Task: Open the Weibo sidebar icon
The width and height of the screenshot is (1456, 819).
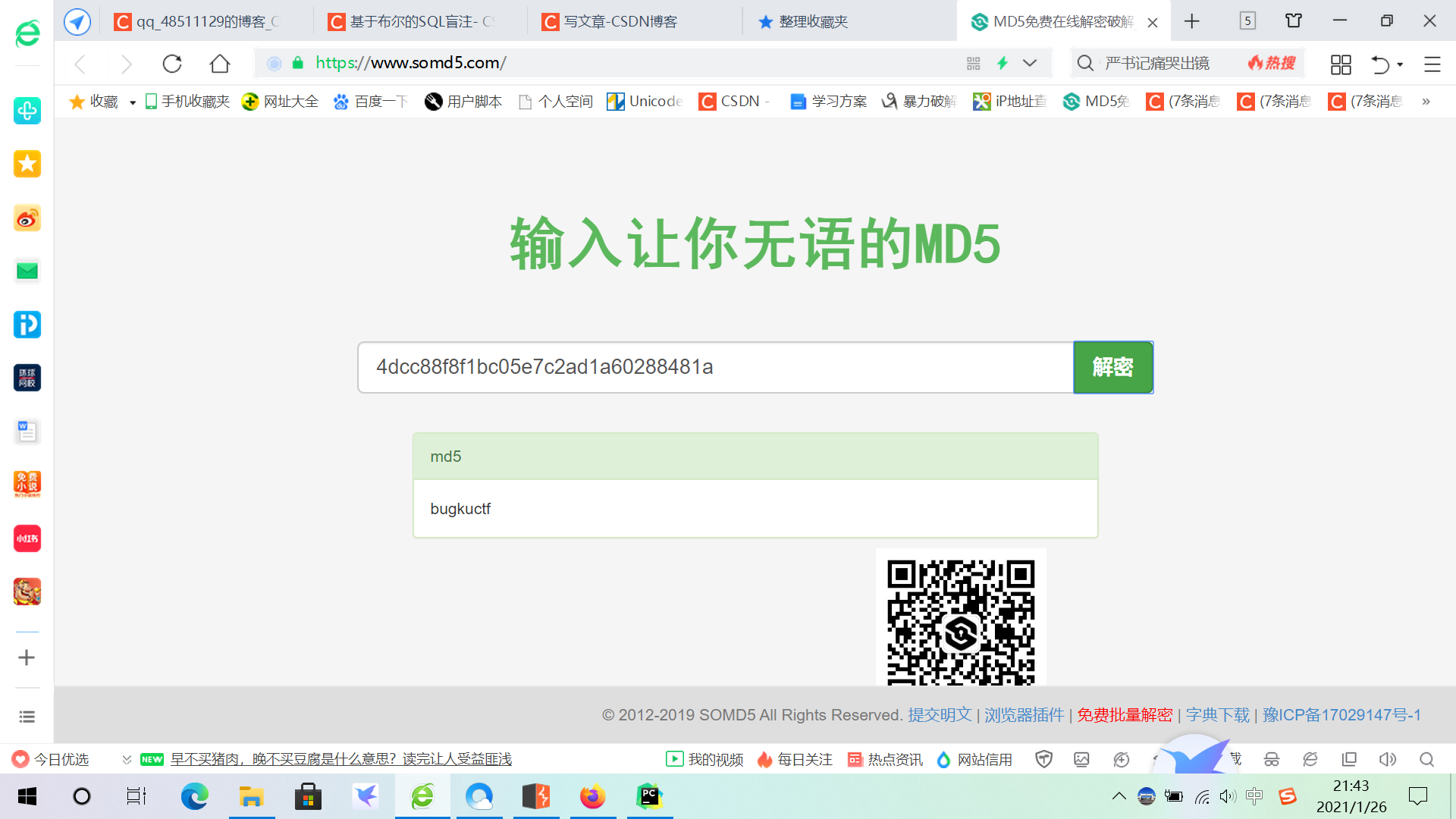Action: (27, 219)
